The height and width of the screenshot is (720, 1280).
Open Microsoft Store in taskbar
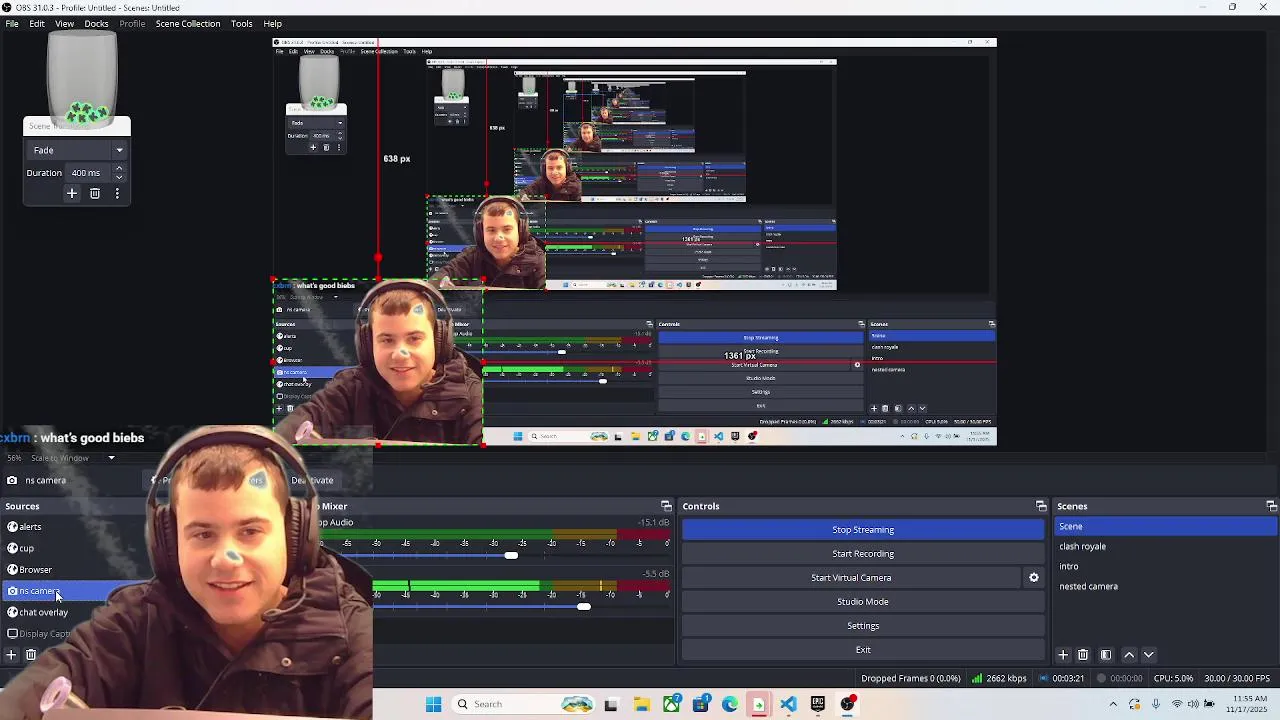(701, 704)
